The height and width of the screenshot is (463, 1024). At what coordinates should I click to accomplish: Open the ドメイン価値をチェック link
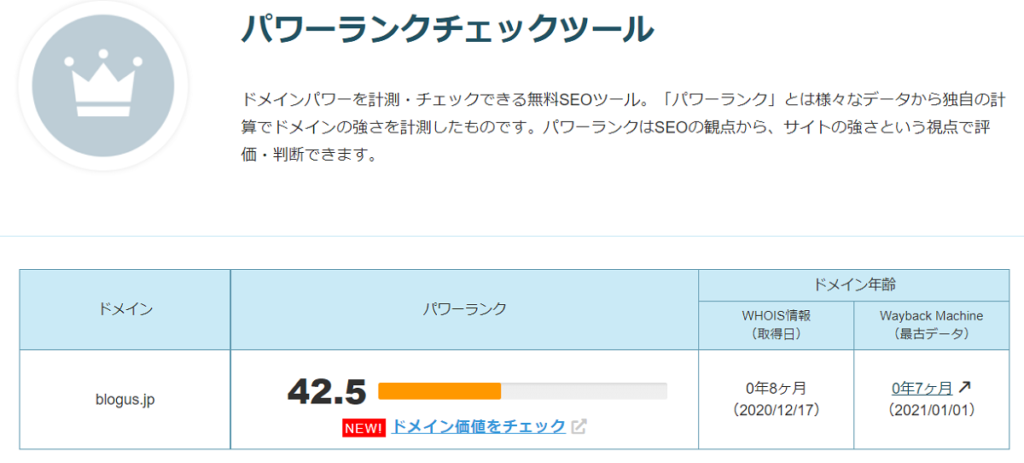(478, 426)
